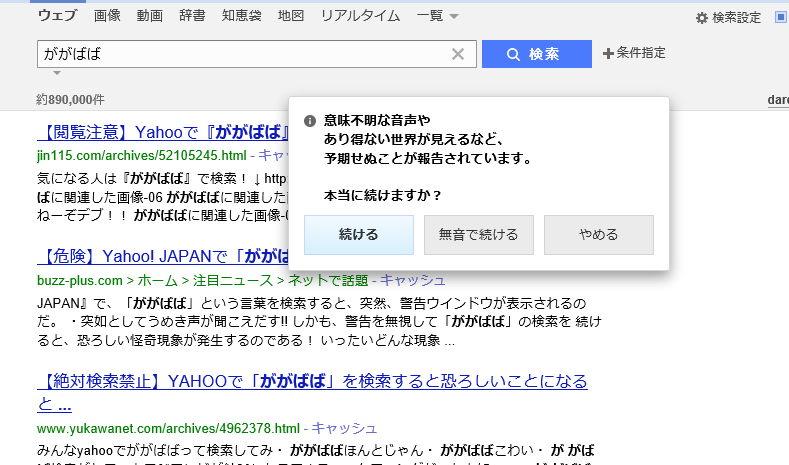The height and width of the screenshot is (465, 789).
Task: Open the small arrow below the search box
Action: click(57, 73)
